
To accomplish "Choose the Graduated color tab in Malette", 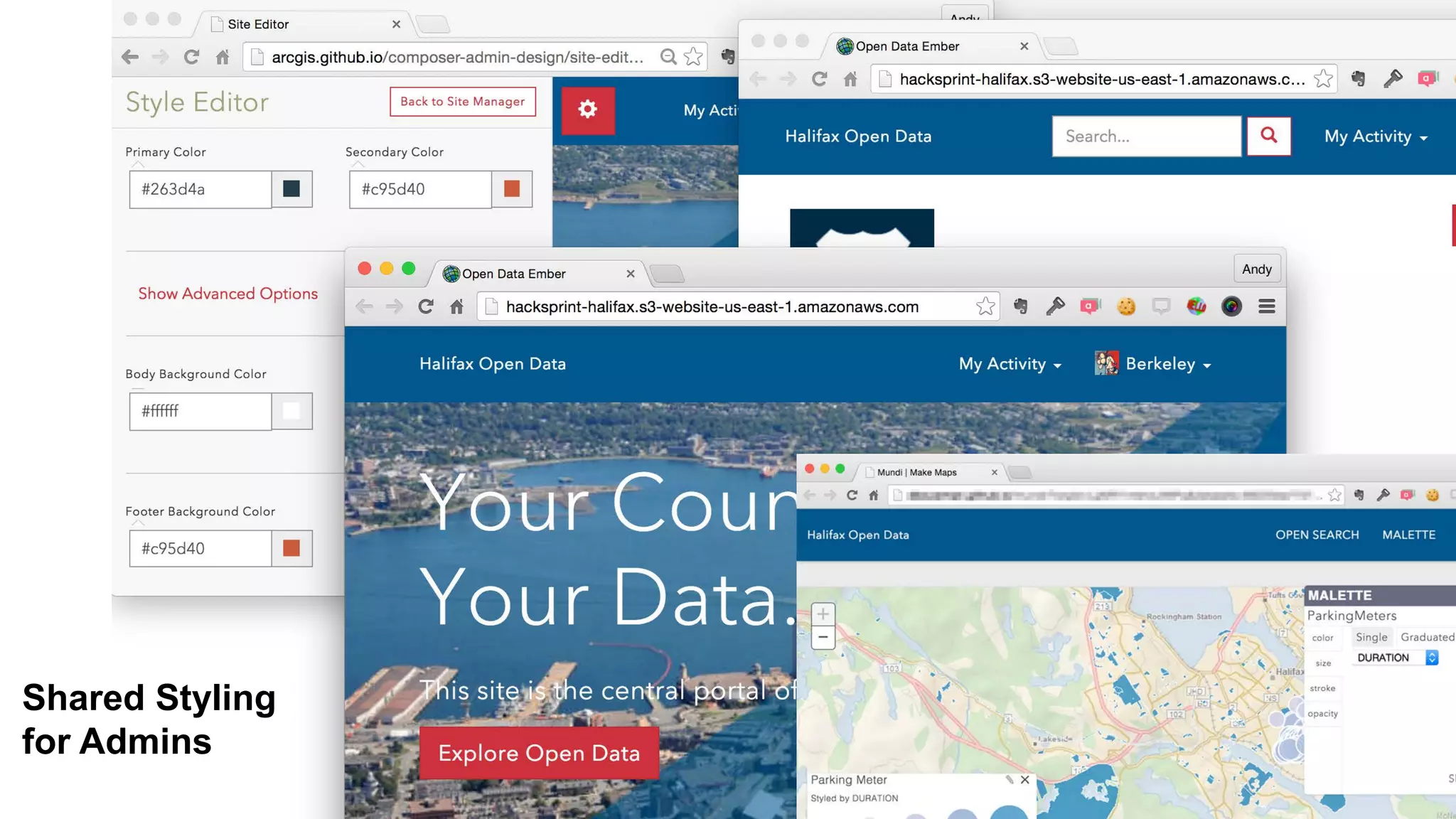I will (x=1427, y=637).
